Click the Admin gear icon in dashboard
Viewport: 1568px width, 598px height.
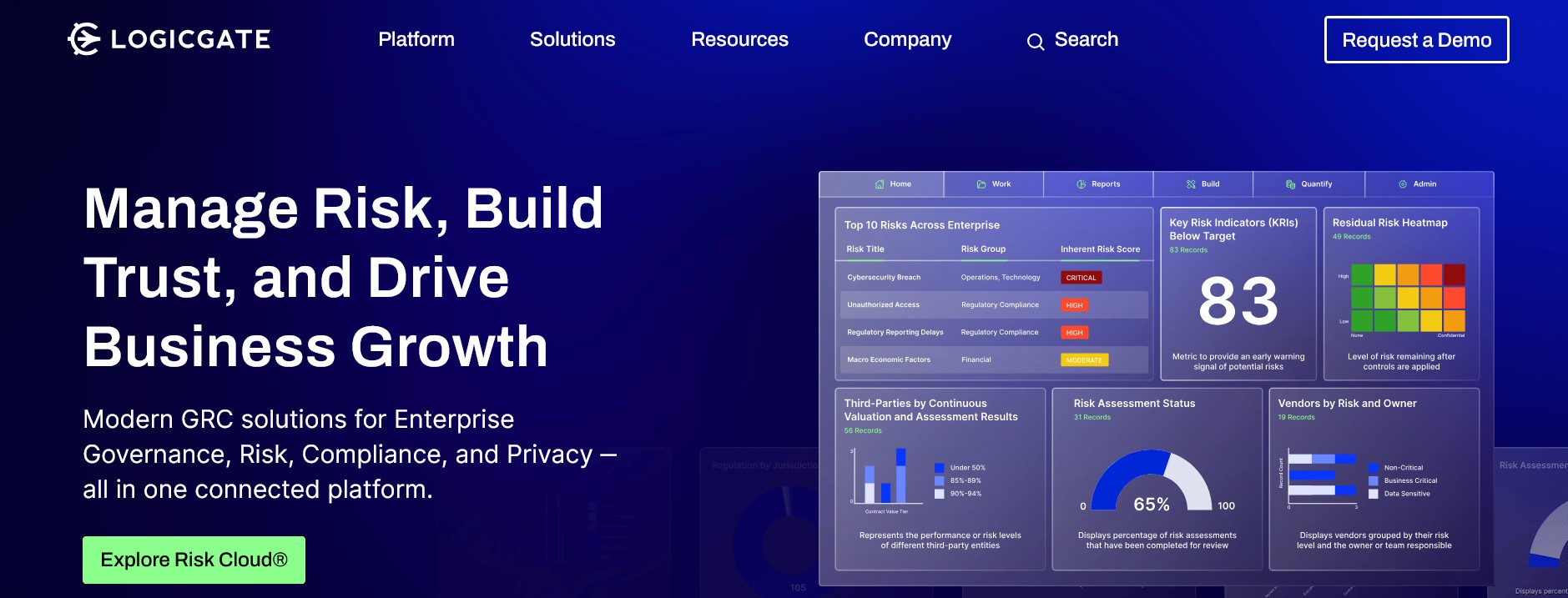click(1403, 184)
